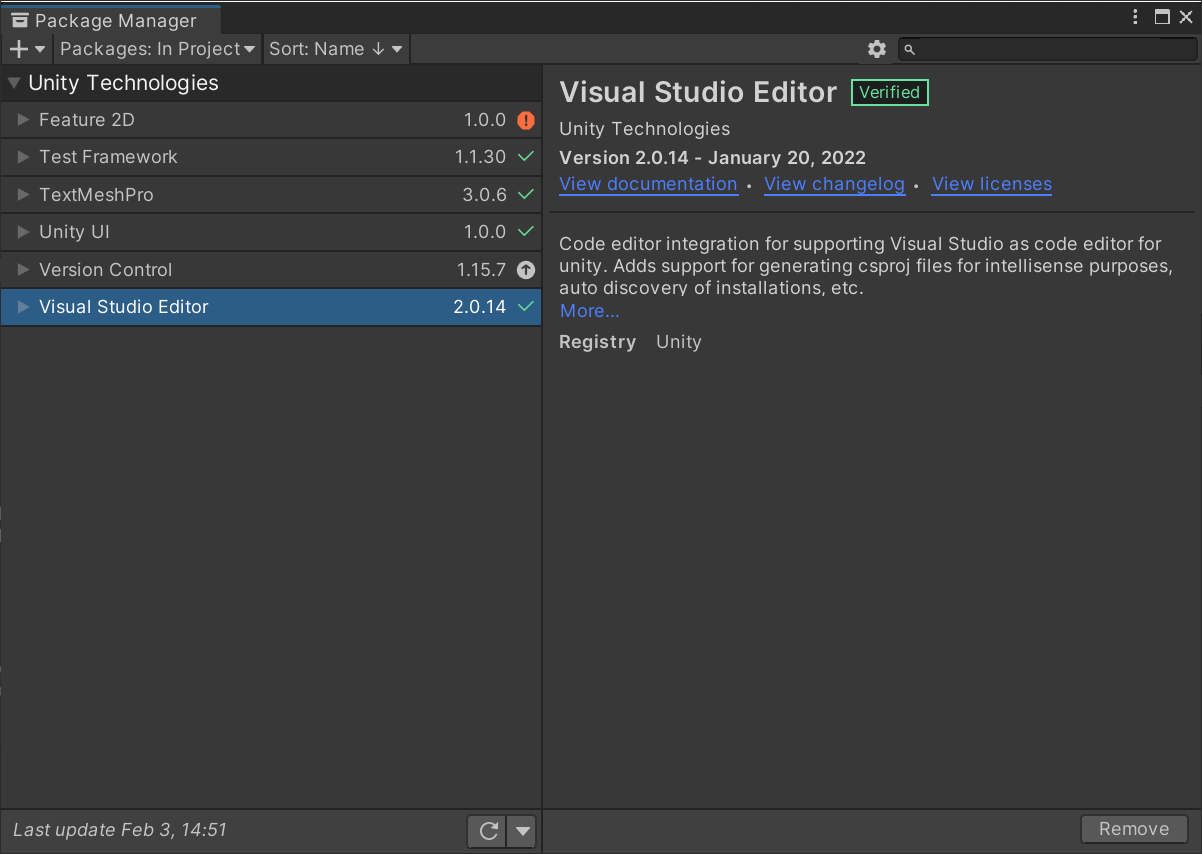Click the refresh package list icon
Viewport: 1202px width, 854px height.
[488, 830]
